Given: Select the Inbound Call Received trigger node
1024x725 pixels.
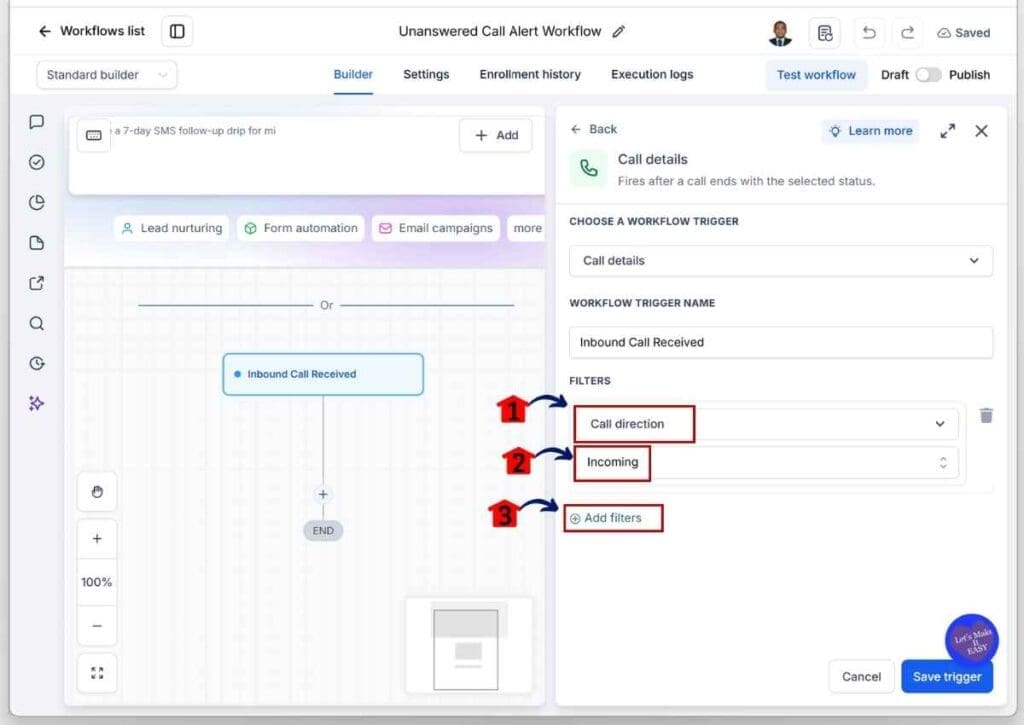Looking at the screenshot, I should pos(323,374).
